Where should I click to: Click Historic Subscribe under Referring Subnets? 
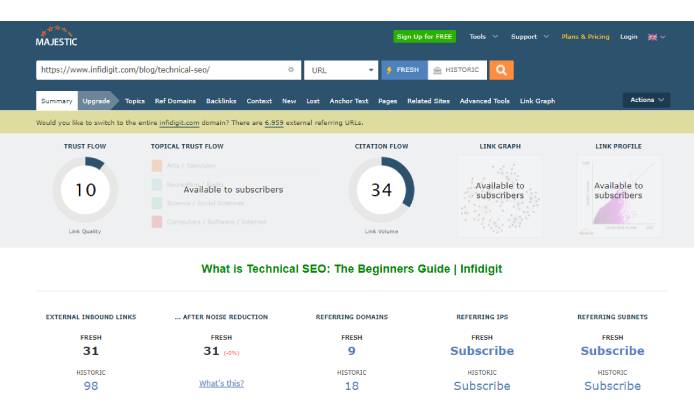pos(613,386)
